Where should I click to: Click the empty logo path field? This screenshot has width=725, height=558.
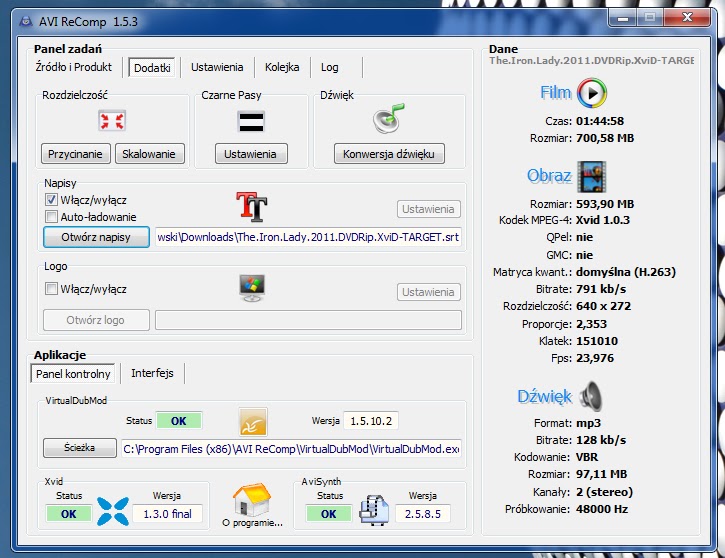click(x=308, y=320)
